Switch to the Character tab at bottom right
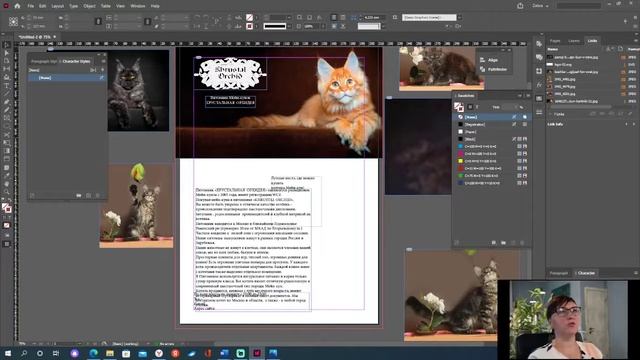This screenshot has height=360, width=640. click(x=586, y=273)
